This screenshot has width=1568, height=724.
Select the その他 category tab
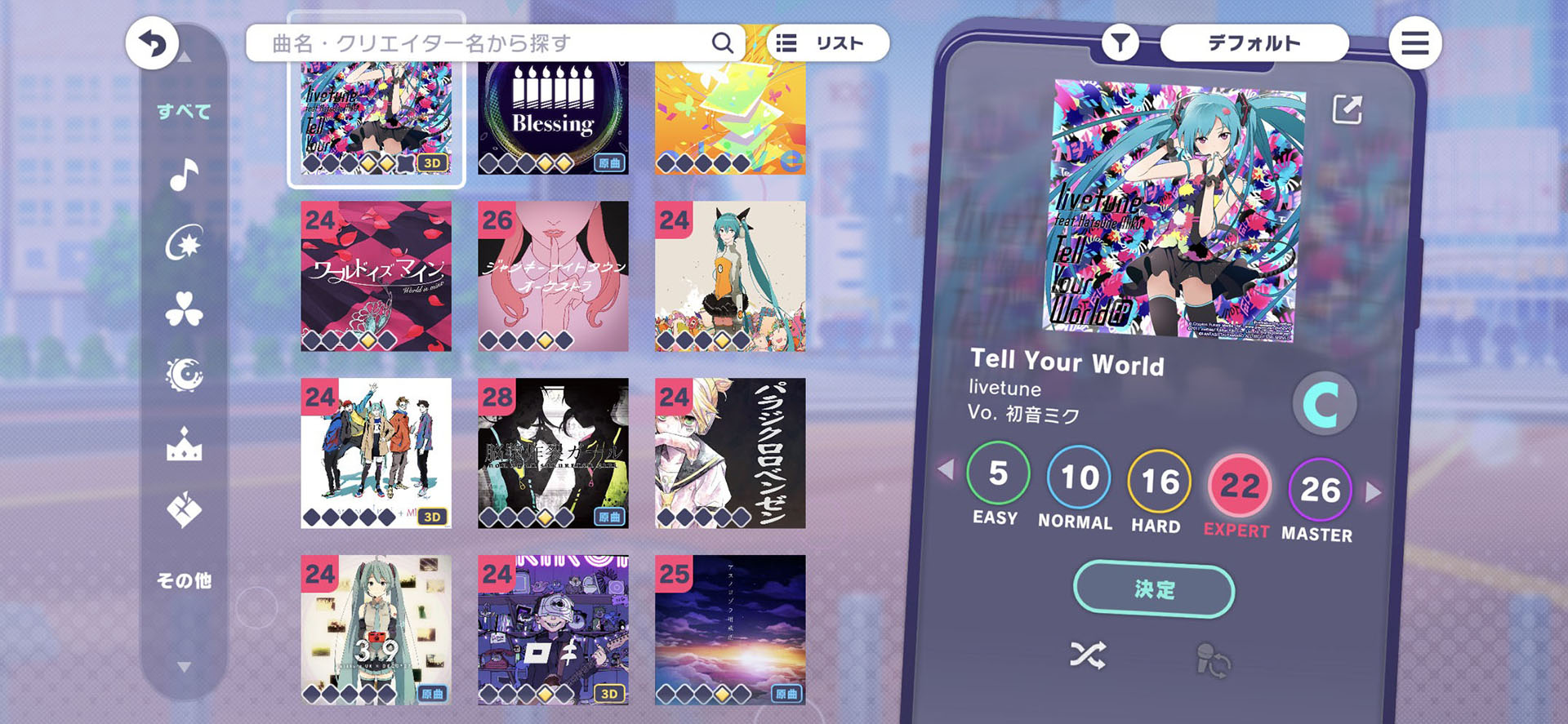click(184, 580)
